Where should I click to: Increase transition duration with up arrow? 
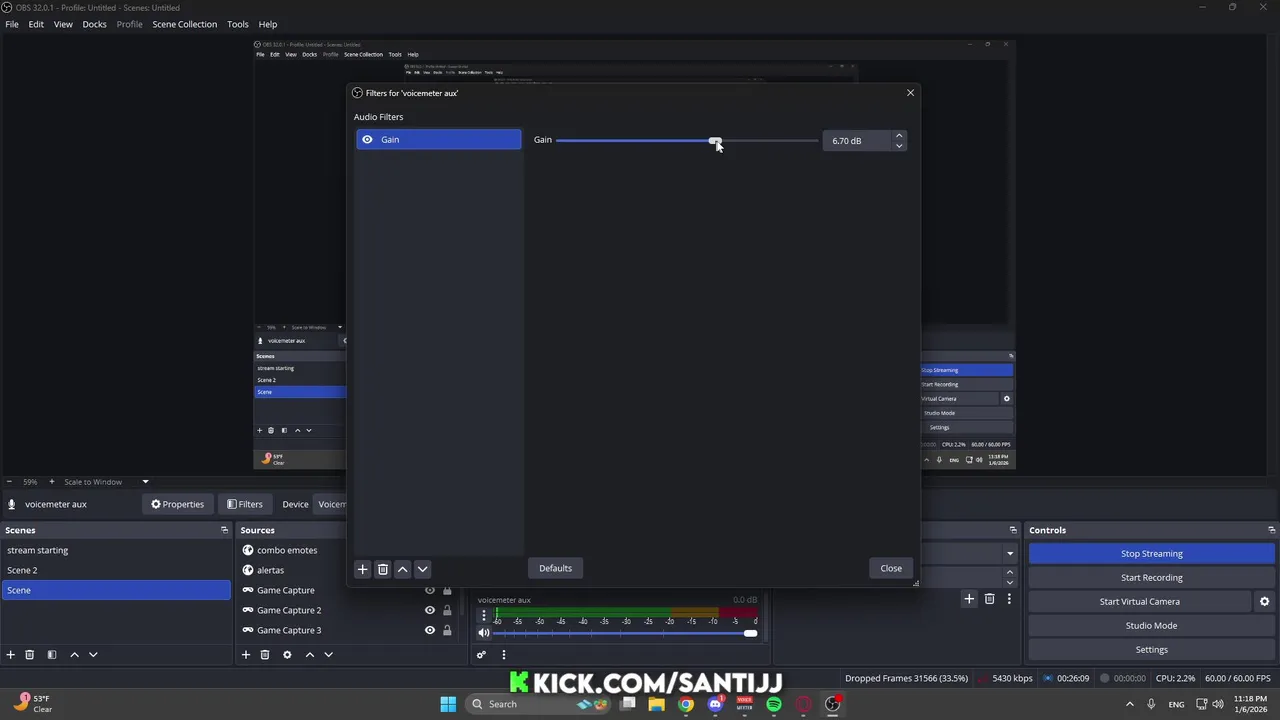click(1010, 572)
